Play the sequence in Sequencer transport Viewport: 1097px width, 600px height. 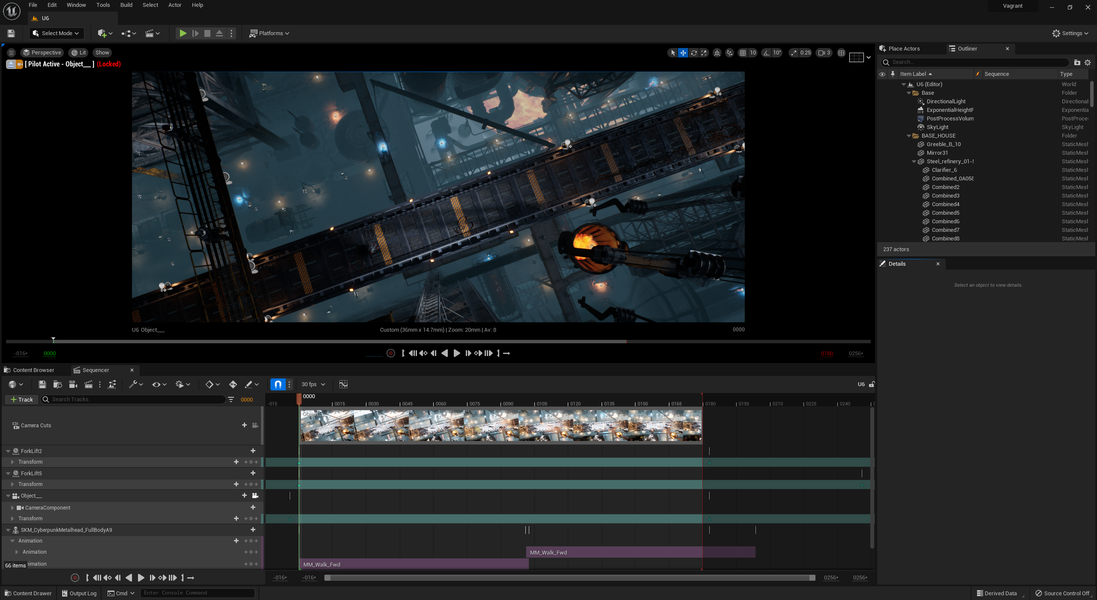click(x=141, y=578)
